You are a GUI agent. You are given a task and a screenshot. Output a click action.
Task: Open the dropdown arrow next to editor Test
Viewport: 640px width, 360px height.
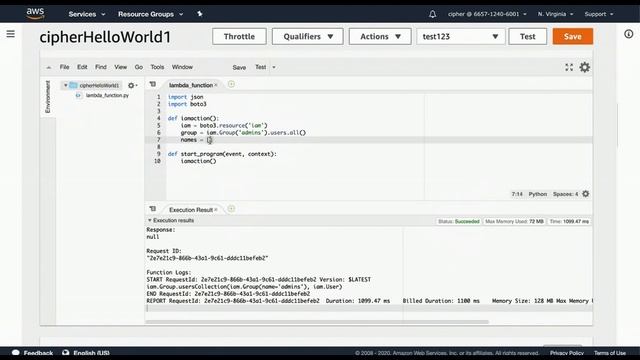[274, 67]
